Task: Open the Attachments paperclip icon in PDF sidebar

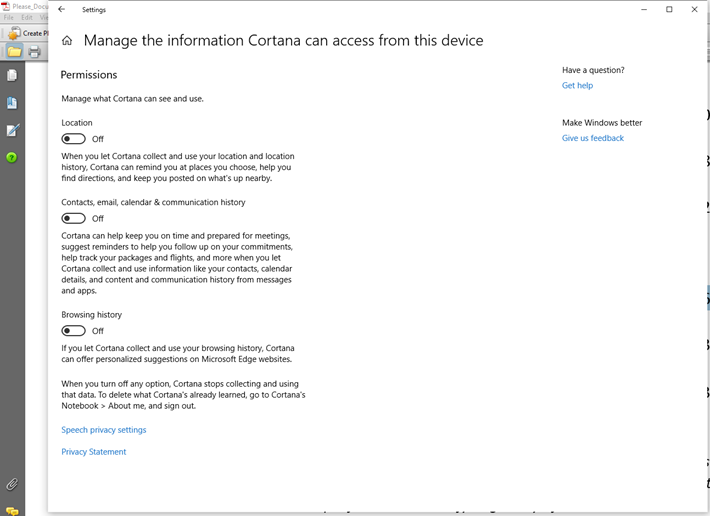Action: 12,484
